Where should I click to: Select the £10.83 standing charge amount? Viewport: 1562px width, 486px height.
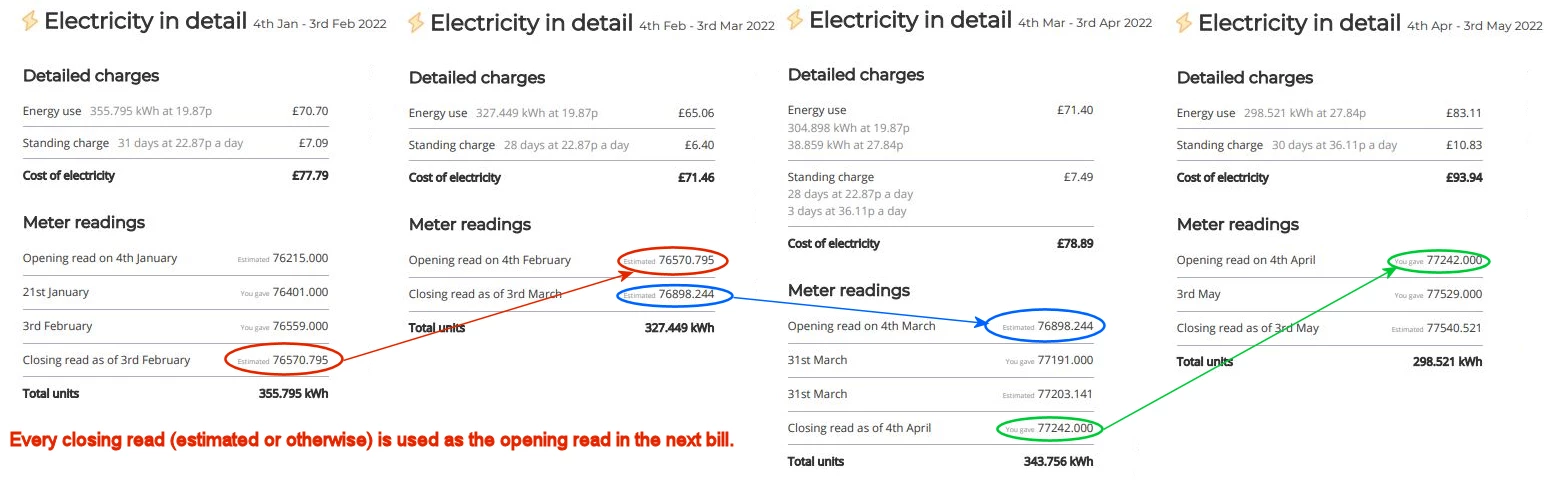(1464, 145)
